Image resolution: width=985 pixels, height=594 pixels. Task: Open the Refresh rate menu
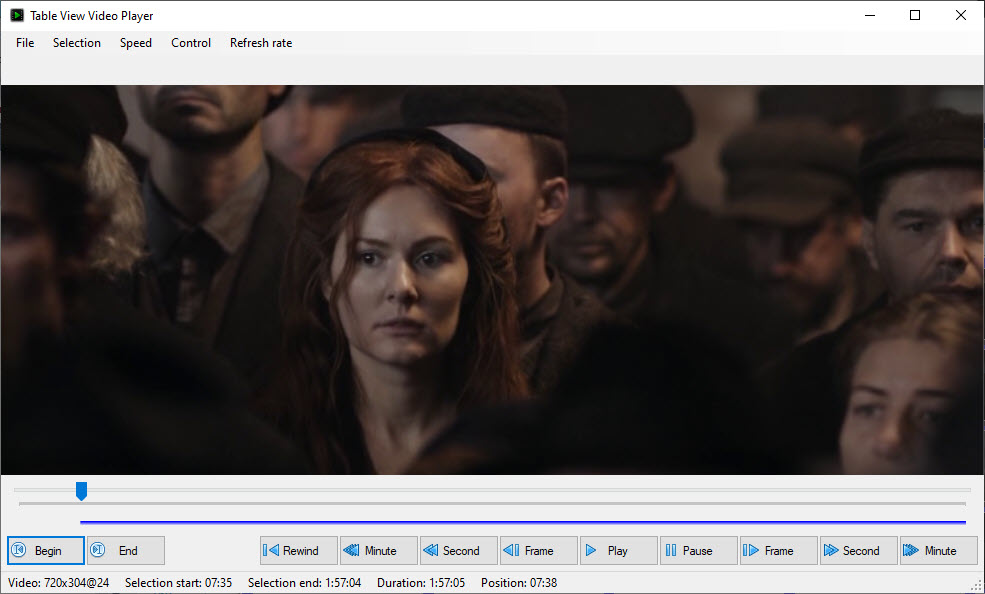click(261, 43)
